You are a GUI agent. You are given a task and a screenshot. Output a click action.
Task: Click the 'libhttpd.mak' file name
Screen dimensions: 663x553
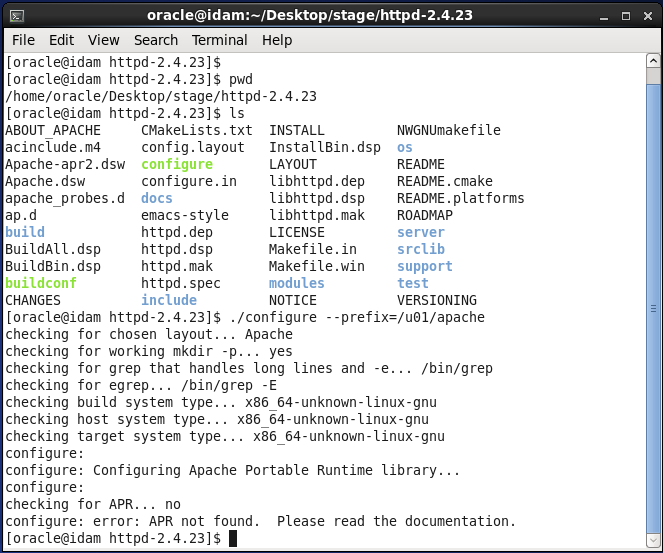317,215
